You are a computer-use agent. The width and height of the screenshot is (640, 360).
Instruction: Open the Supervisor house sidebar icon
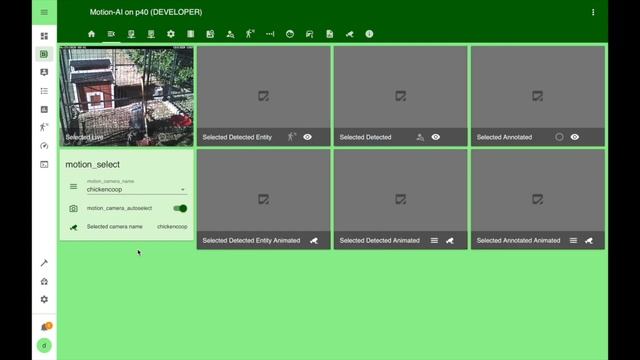pos(44,281)
